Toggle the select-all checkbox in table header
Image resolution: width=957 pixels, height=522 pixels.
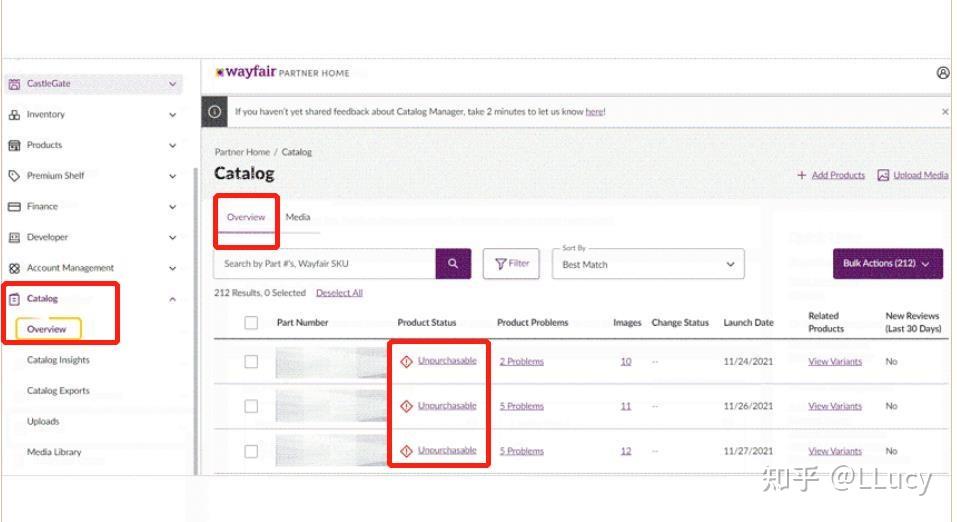click(x=251, y=322)
